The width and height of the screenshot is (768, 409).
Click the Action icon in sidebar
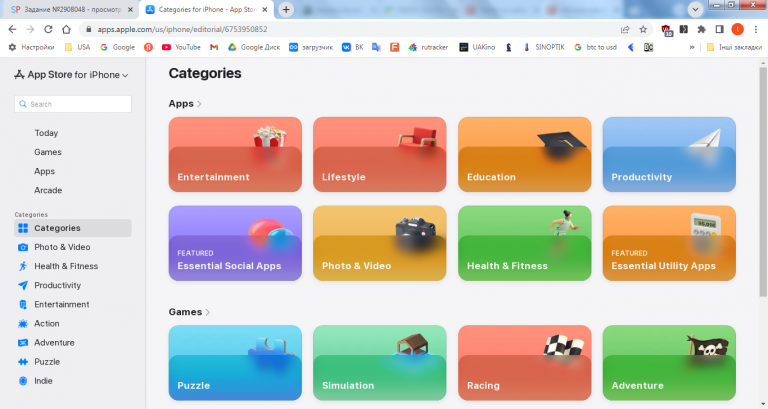coord(23,323)
